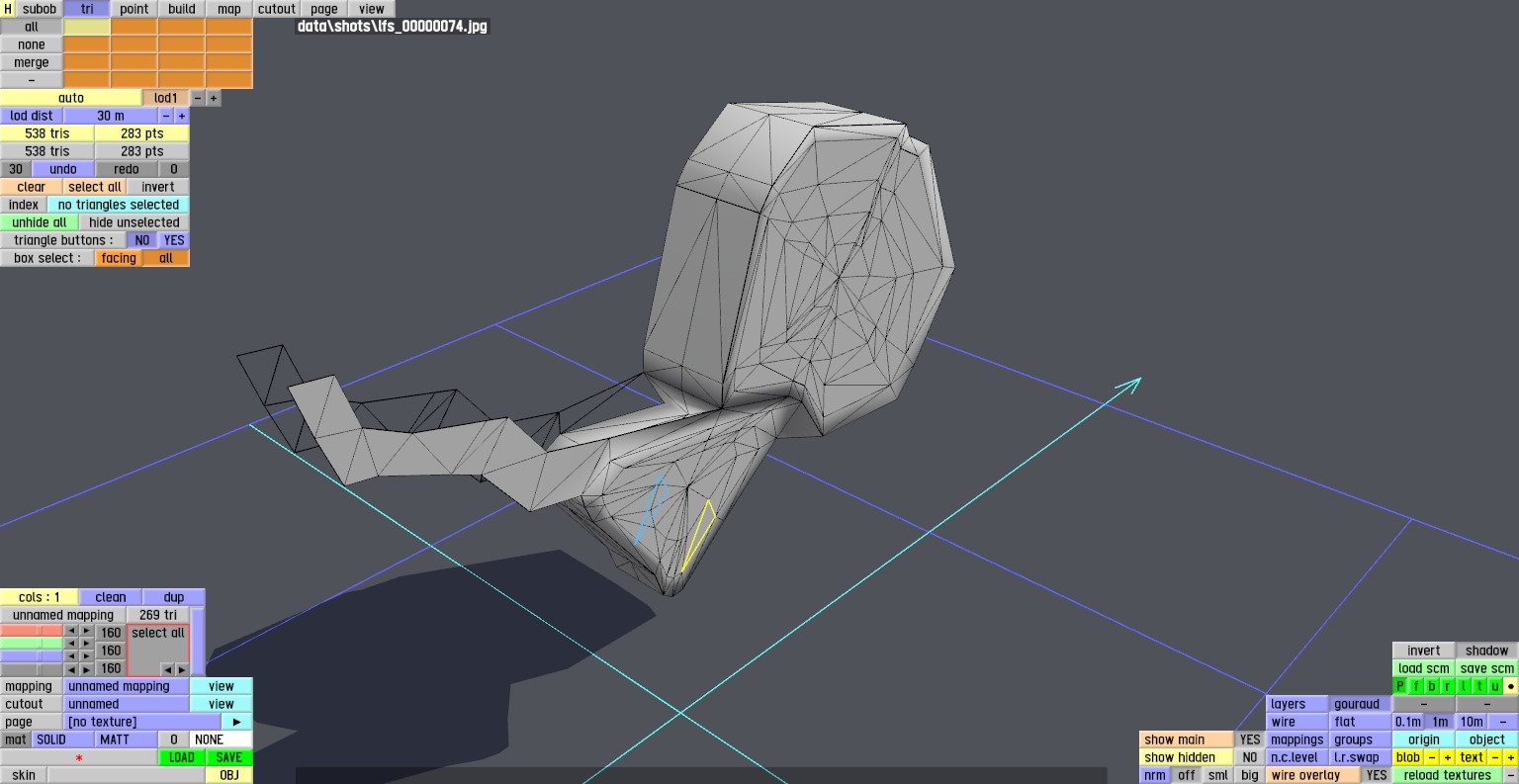Click the lod1 level selector
The width and height of the screenshot is (1519, 784).
[166, 98]
